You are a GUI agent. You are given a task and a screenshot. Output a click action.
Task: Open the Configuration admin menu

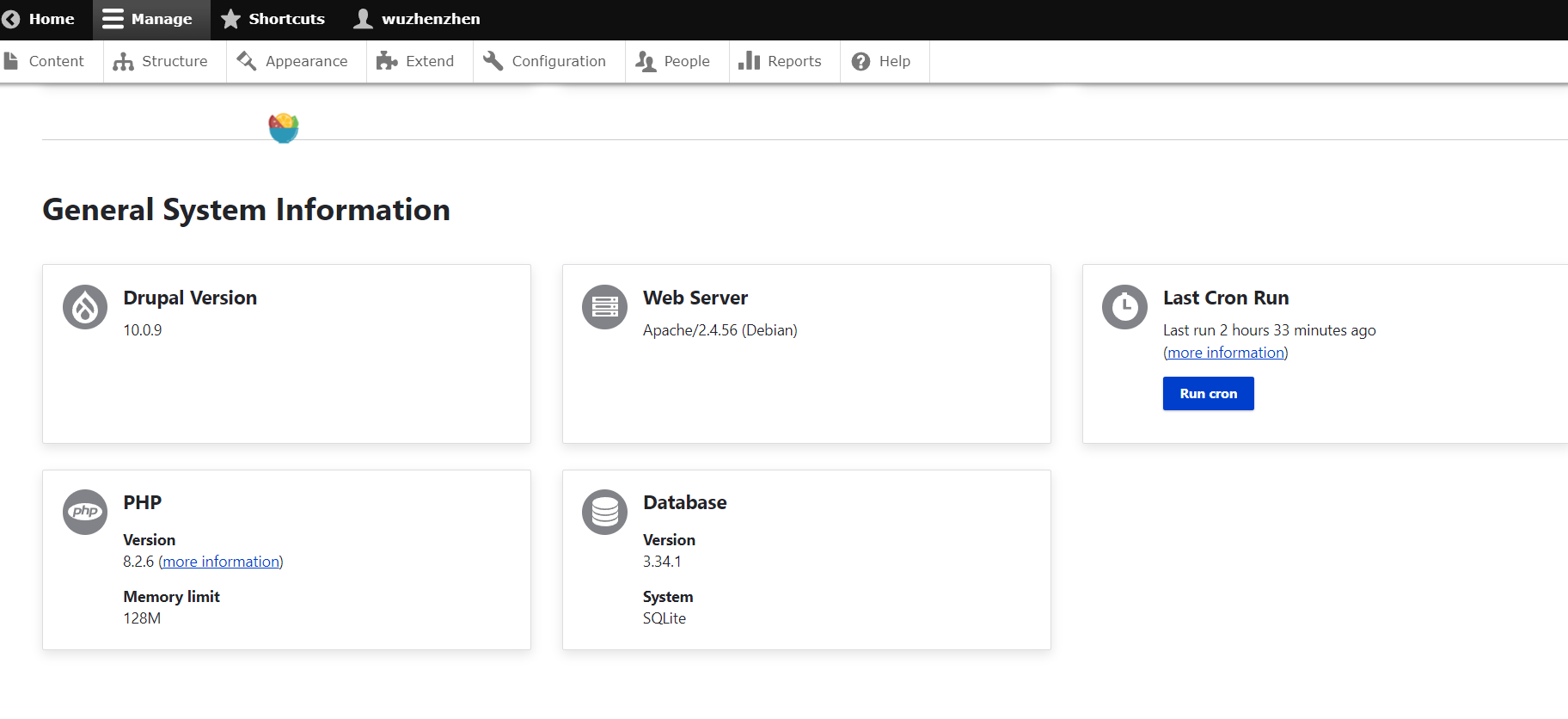pyautogui.click(x=549, y=61)
